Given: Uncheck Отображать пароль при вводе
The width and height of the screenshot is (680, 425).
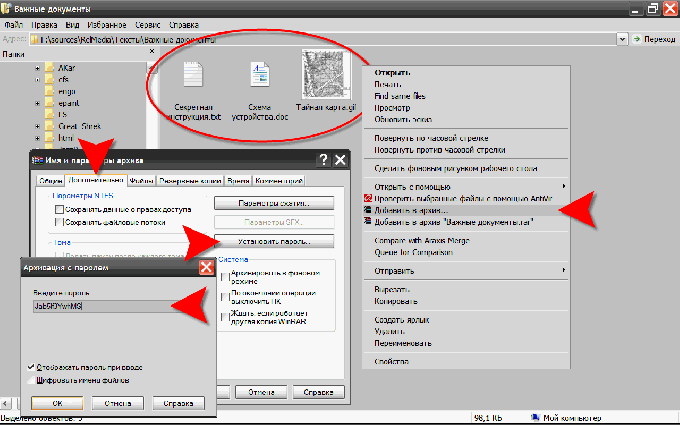Looking at the screenshot, I should (31, 367).
